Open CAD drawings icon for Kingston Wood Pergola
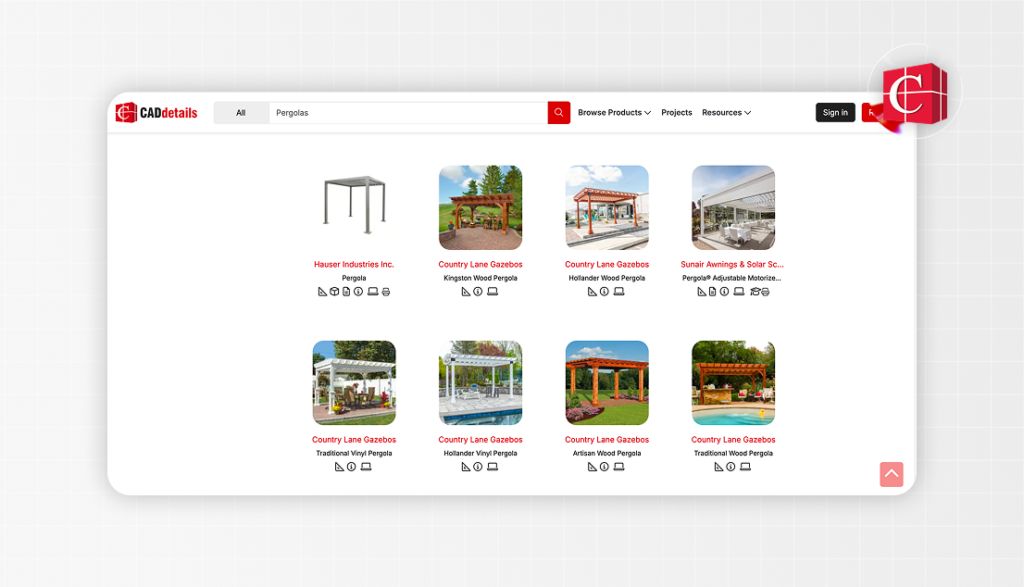This screenshot has height=587, width=1024. 466,292
